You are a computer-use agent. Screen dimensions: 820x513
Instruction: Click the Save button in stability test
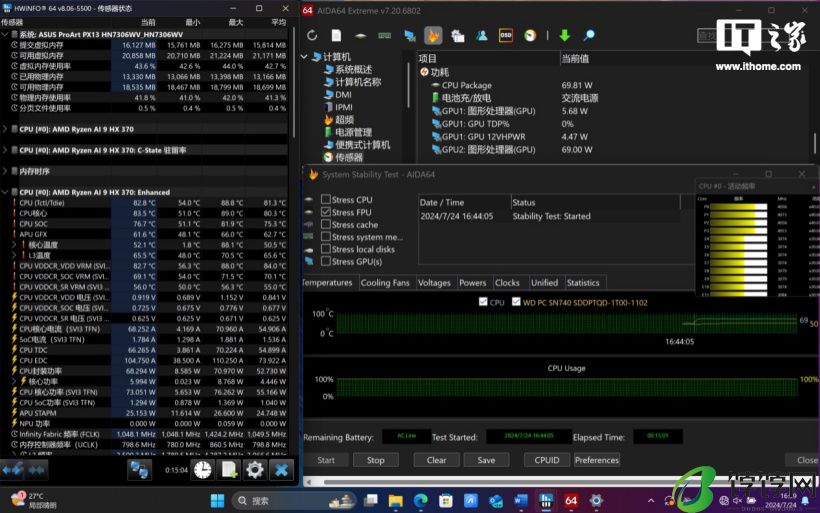486,460
